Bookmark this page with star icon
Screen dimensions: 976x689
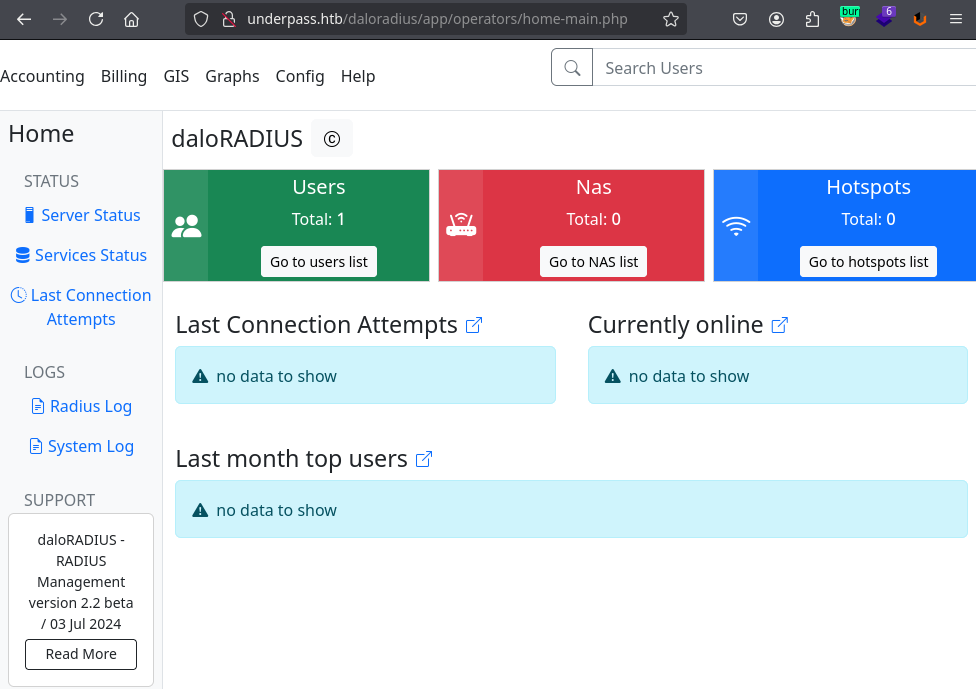[x=670, y=19]
